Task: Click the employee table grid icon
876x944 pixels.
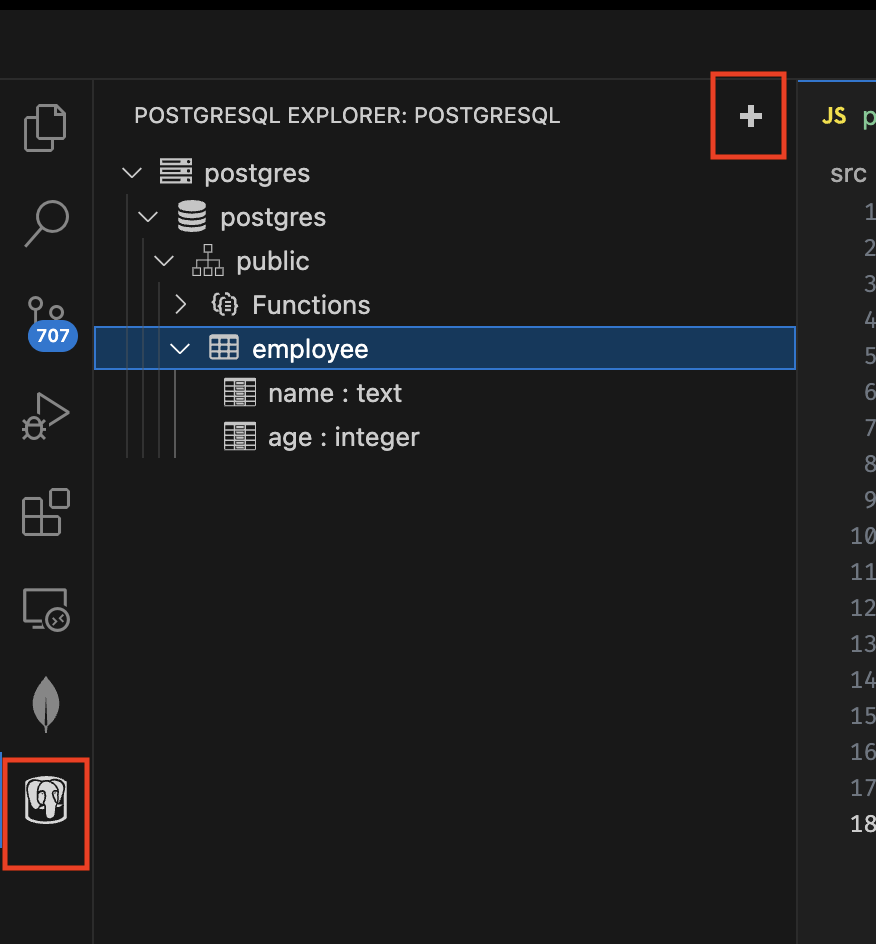Action: [x=224, y=347]
